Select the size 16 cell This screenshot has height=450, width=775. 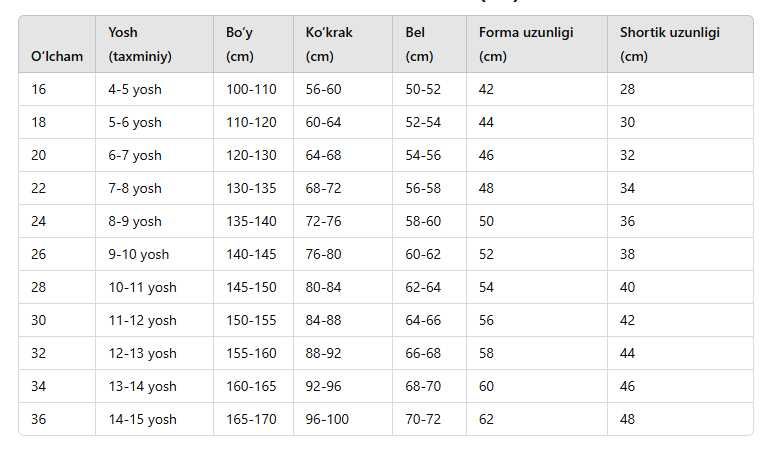[x=39, y=89]
